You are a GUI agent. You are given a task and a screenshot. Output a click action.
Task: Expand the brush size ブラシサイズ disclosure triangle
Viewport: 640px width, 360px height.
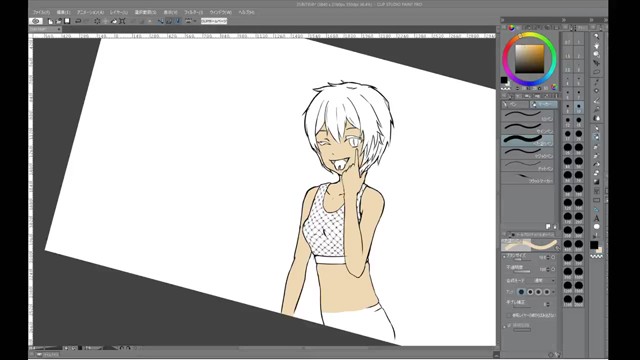[504, 257]
